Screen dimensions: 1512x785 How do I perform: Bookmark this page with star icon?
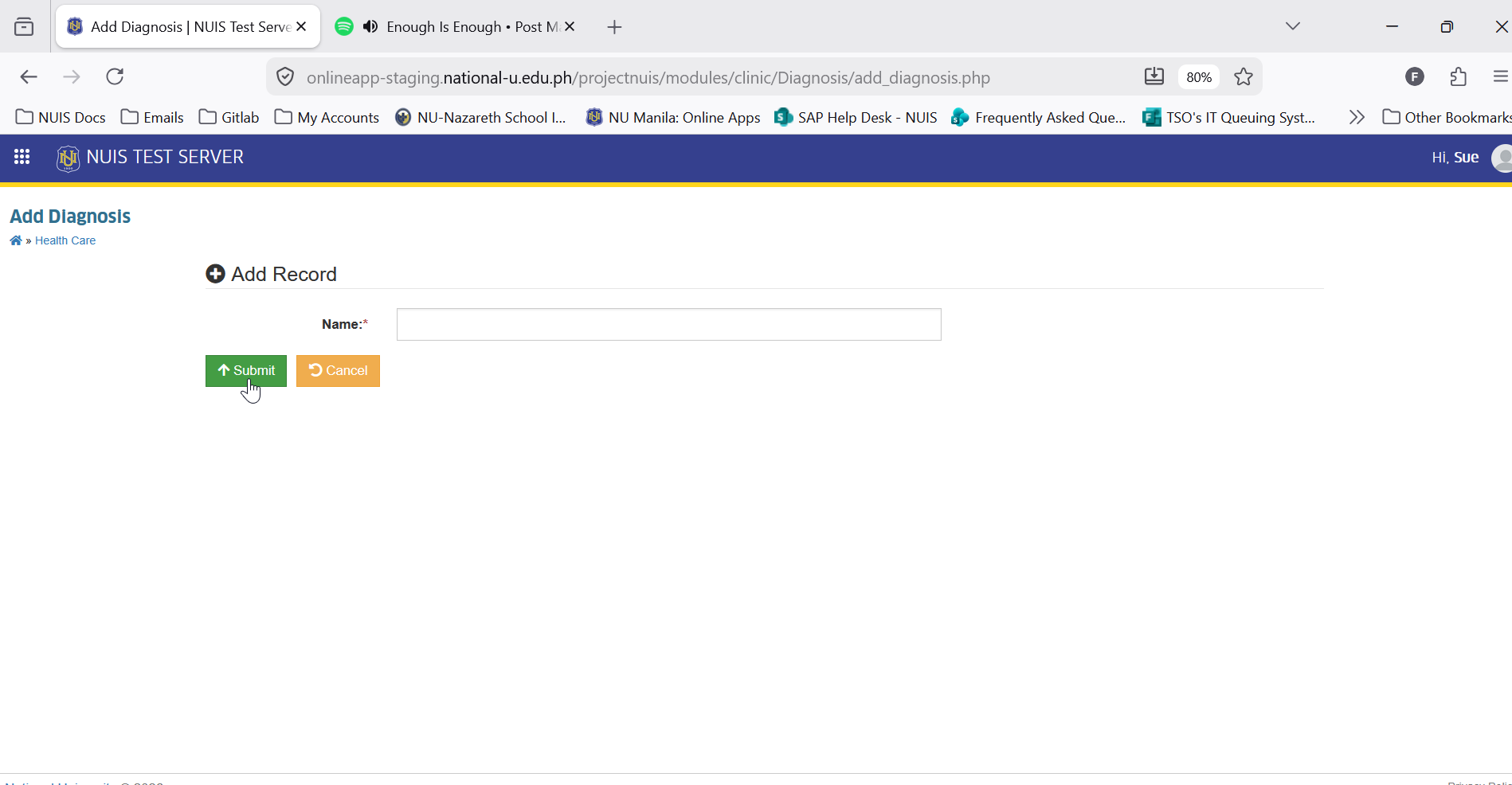[x=1244, y=77]
